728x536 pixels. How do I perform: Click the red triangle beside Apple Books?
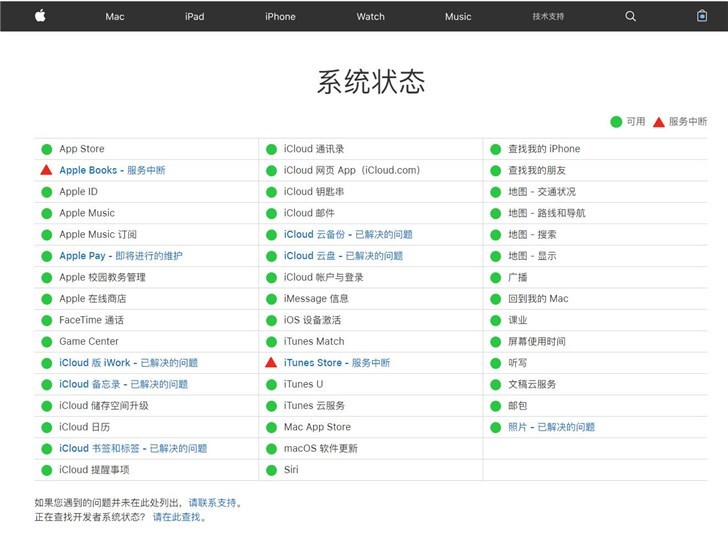[46, 170]
